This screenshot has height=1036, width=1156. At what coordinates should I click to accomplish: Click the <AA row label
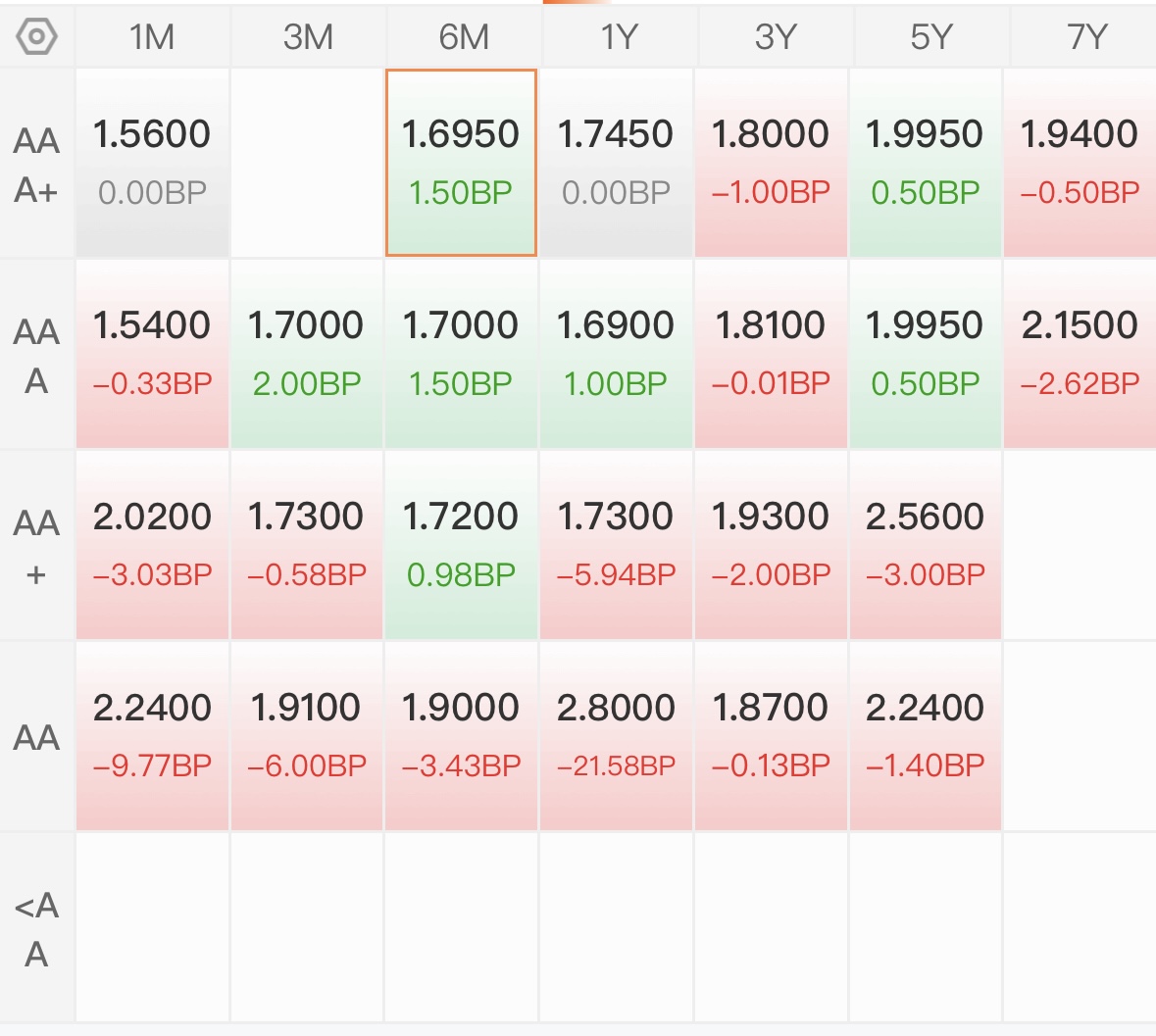point(36,929)
